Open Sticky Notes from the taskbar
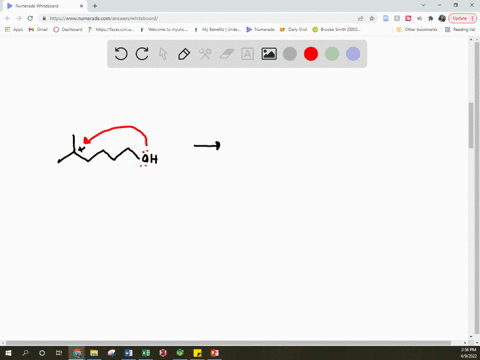The height and width of the screenshot is (360, 480). [x=197, y=353]
